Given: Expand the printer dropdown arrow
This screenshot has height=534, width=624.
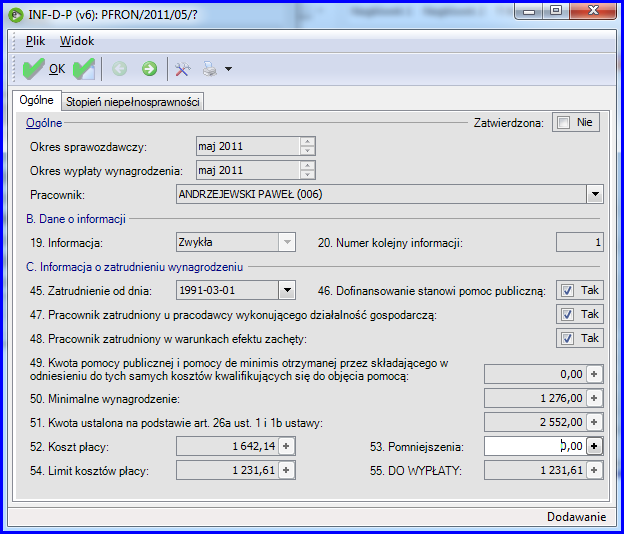Looking at the screenshot, I should coord(228,69).
